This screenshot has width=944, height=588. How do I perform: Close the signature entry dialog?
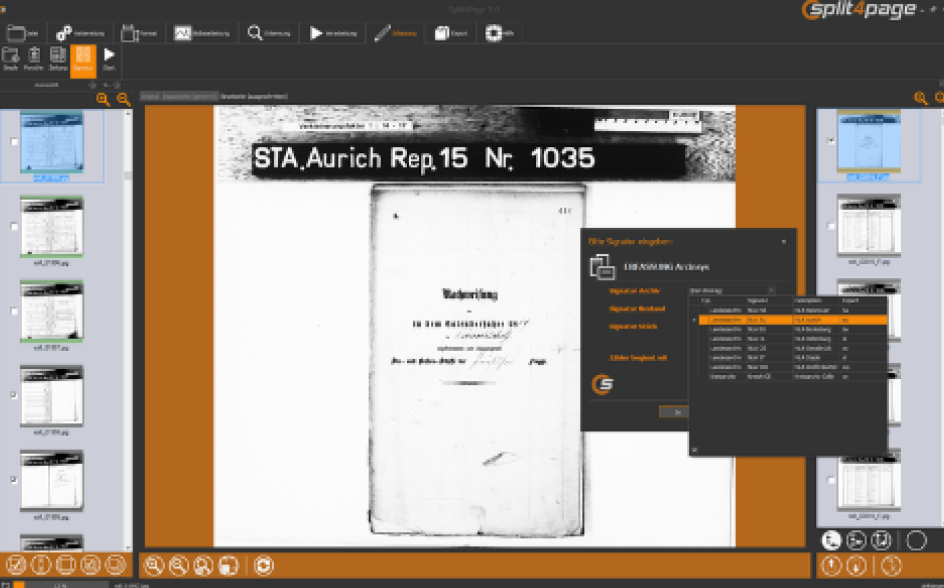click(x=783, y=241)
